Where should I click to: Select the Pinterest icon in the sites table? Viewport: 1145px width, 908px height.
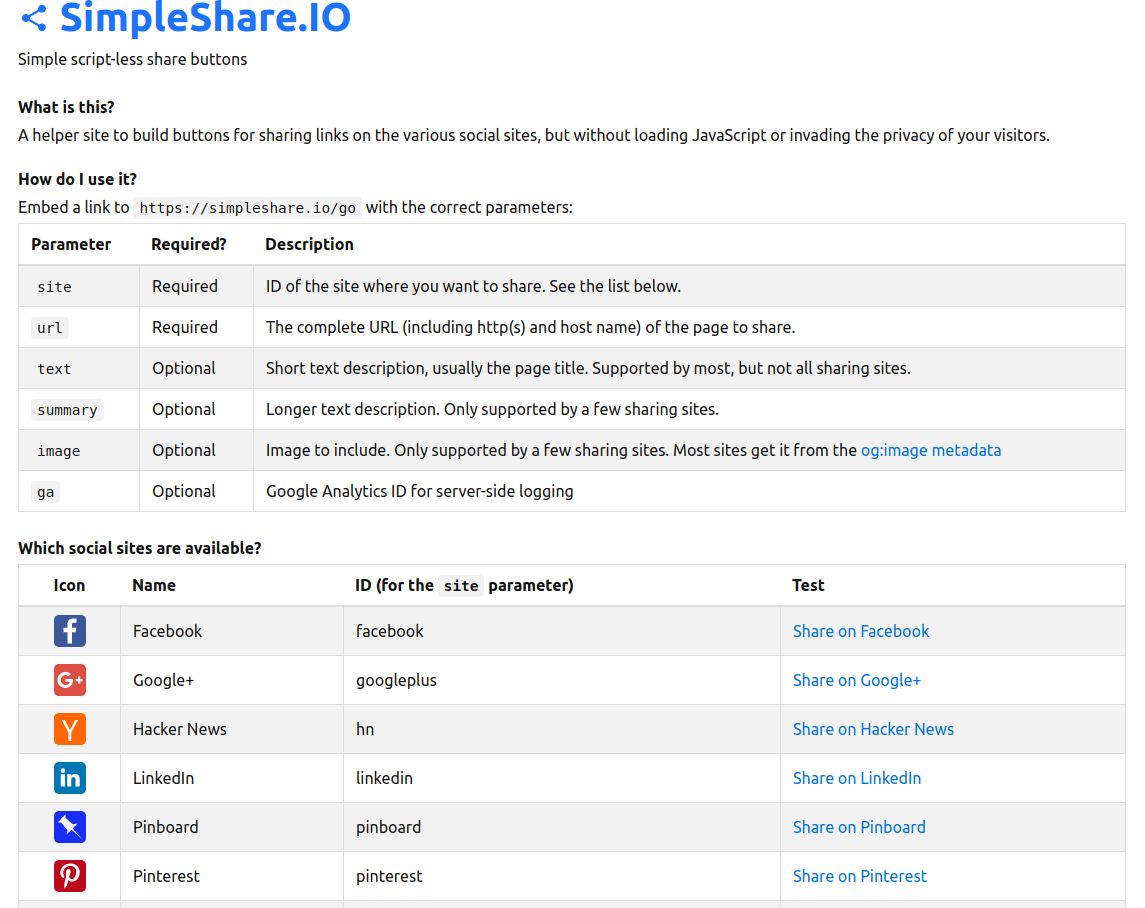[69, 875]
